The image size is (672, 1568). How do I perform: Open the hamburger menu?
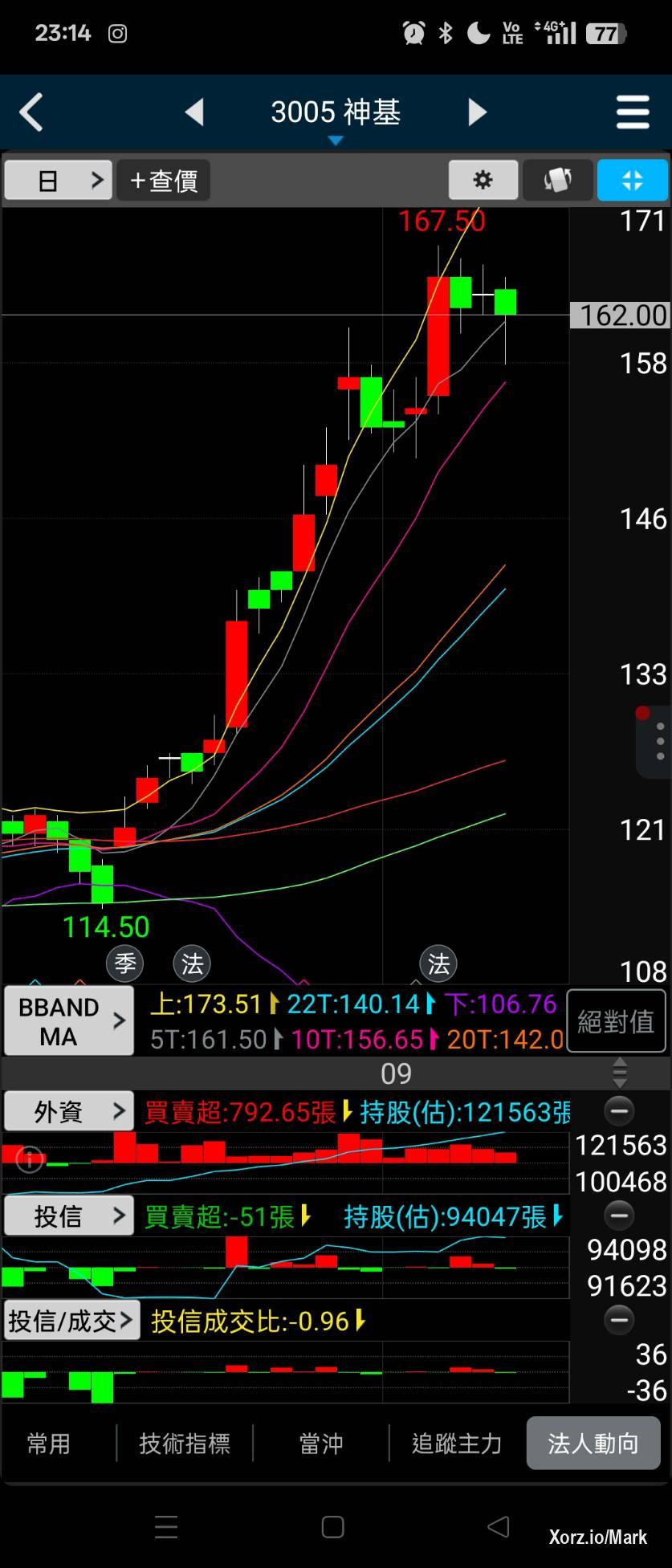[x=632, y=112]
